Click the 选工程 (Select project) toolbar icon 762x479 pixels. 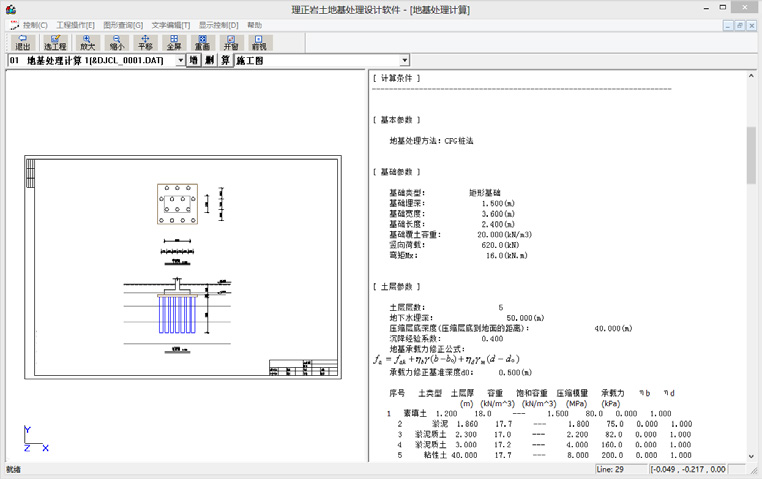(x=55, y=43)
